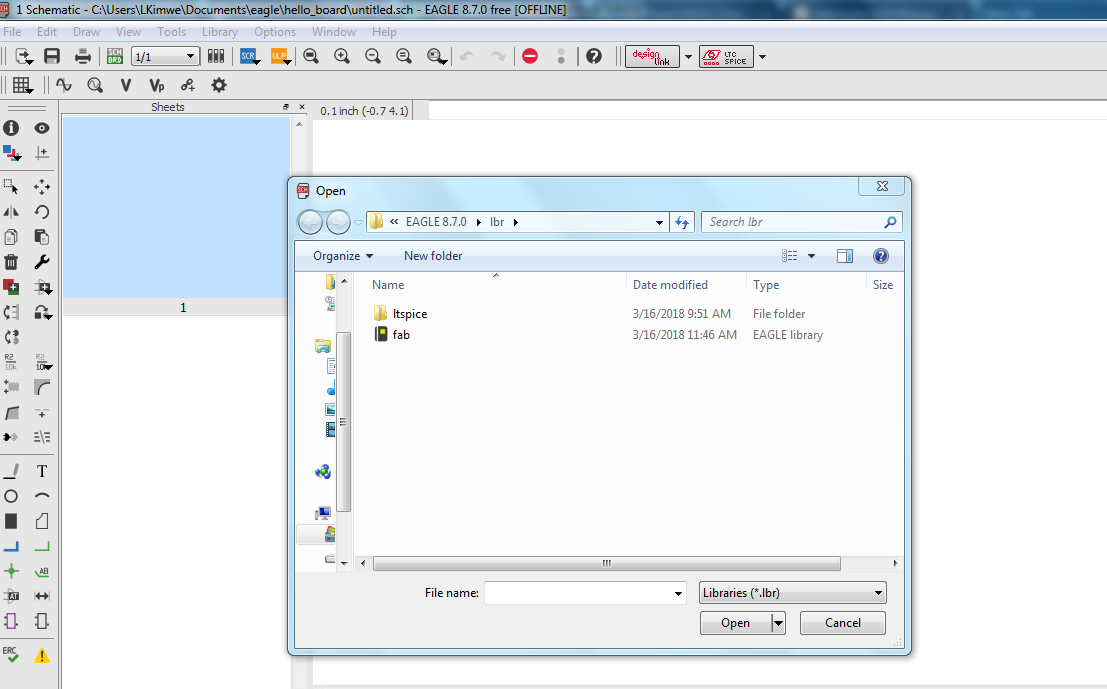
Task: Select the Arc drawing tool
Action: click(x=42, y=496)
